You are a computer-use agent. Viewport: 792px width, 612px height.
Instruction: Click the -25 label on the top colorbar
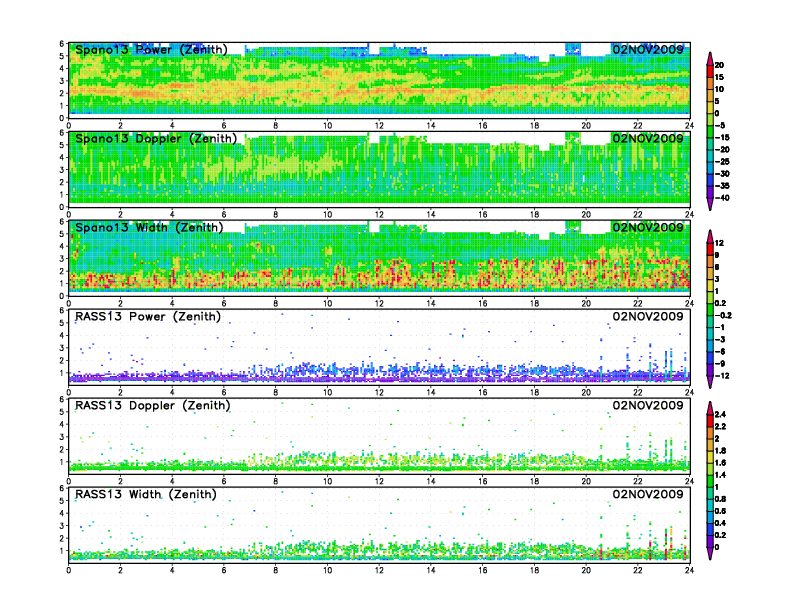[722, 162]
